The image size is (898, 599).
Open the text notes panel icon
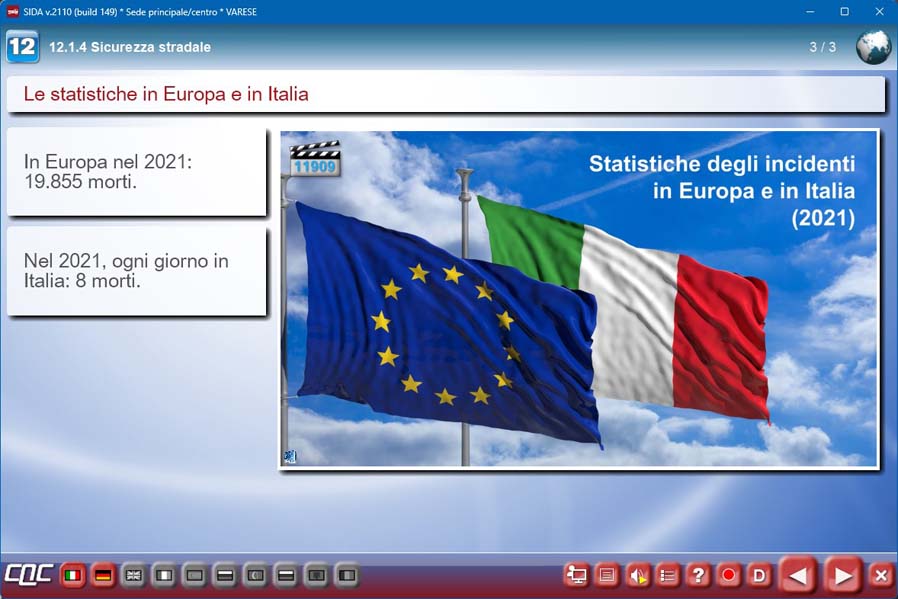click(606, 575)
